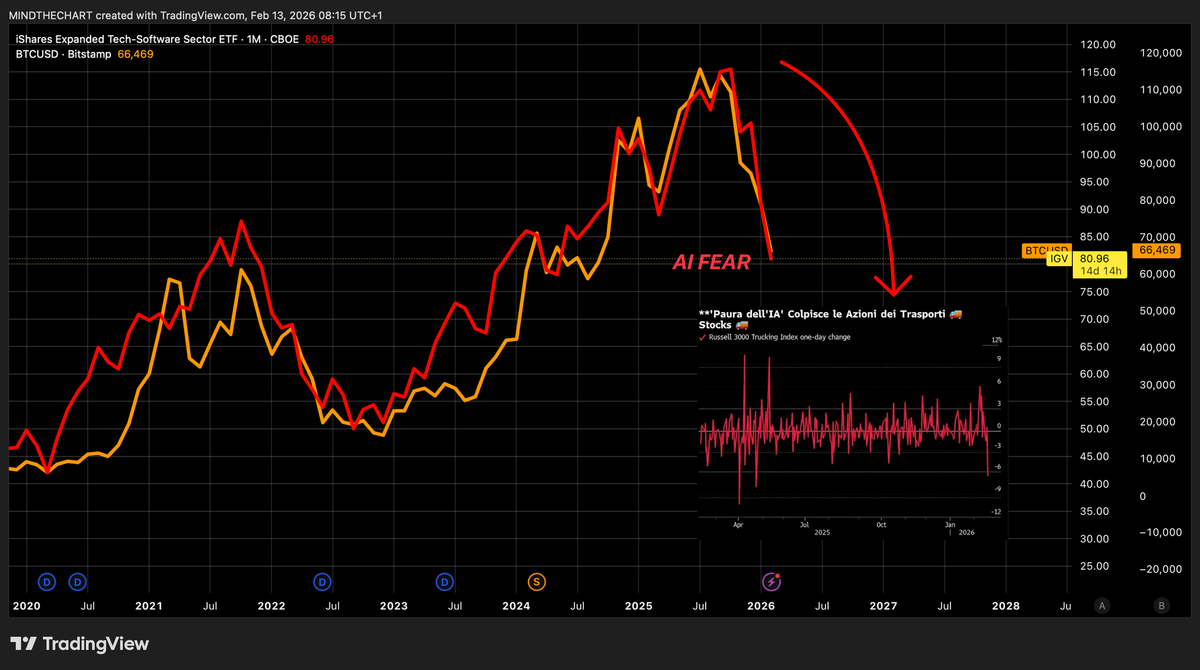This screenshot has width=1200, height=670.
Task: Select the orange BTCUSD label on the axis
Action: pyautogui.click(x=1046, y=249)
